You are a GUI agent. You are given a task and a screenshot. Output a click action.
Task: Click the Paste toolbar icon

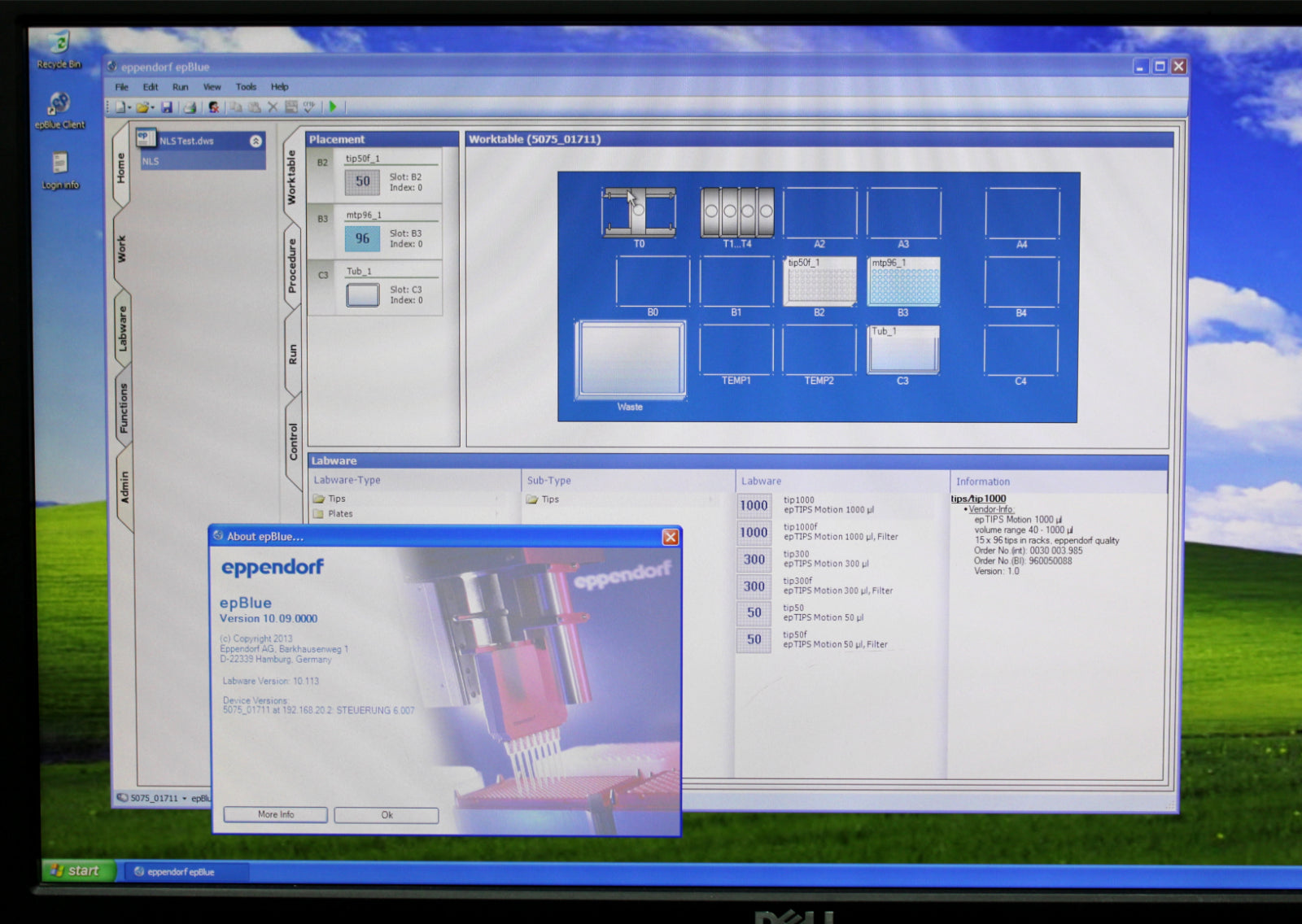pyautogui.click(x=254, y=107)
